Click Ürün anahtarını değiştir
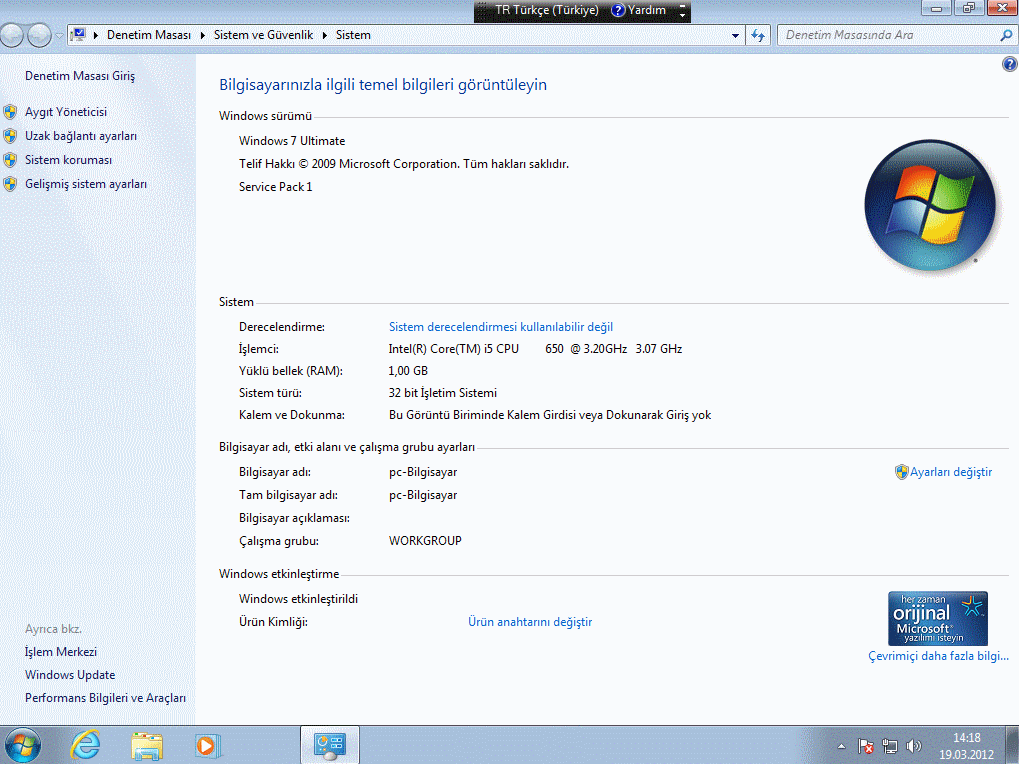Viewport: 1019px width, 764px height. coord(530,622)
